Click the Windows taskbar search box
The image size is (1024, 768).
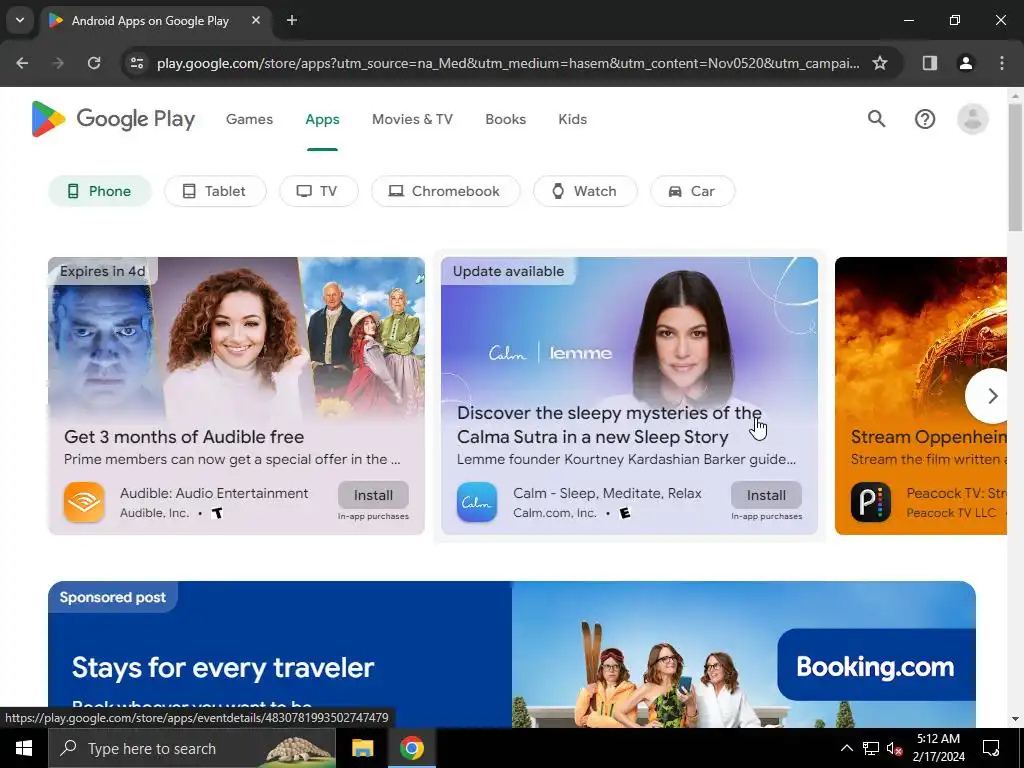192,748
